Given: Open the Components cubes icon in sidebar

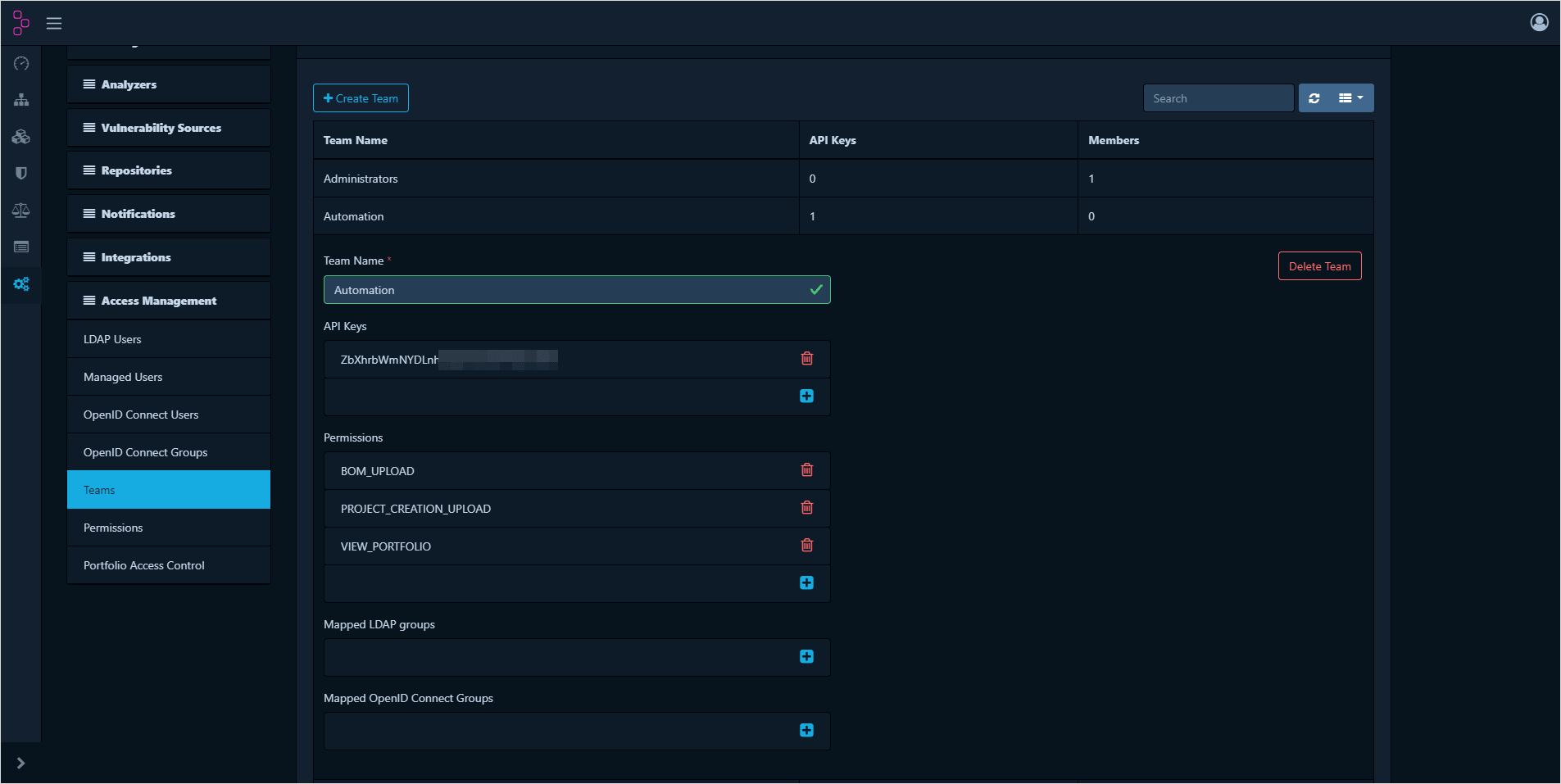Looking at the screenshot, I should 21,137.
